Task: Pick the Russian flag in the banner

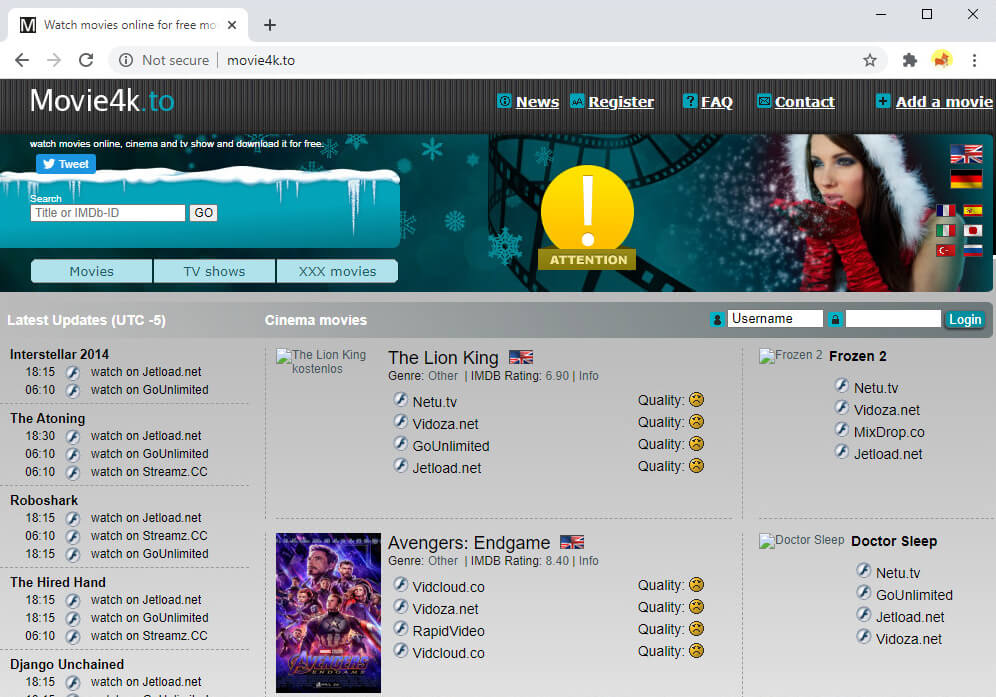Action: 972,250
